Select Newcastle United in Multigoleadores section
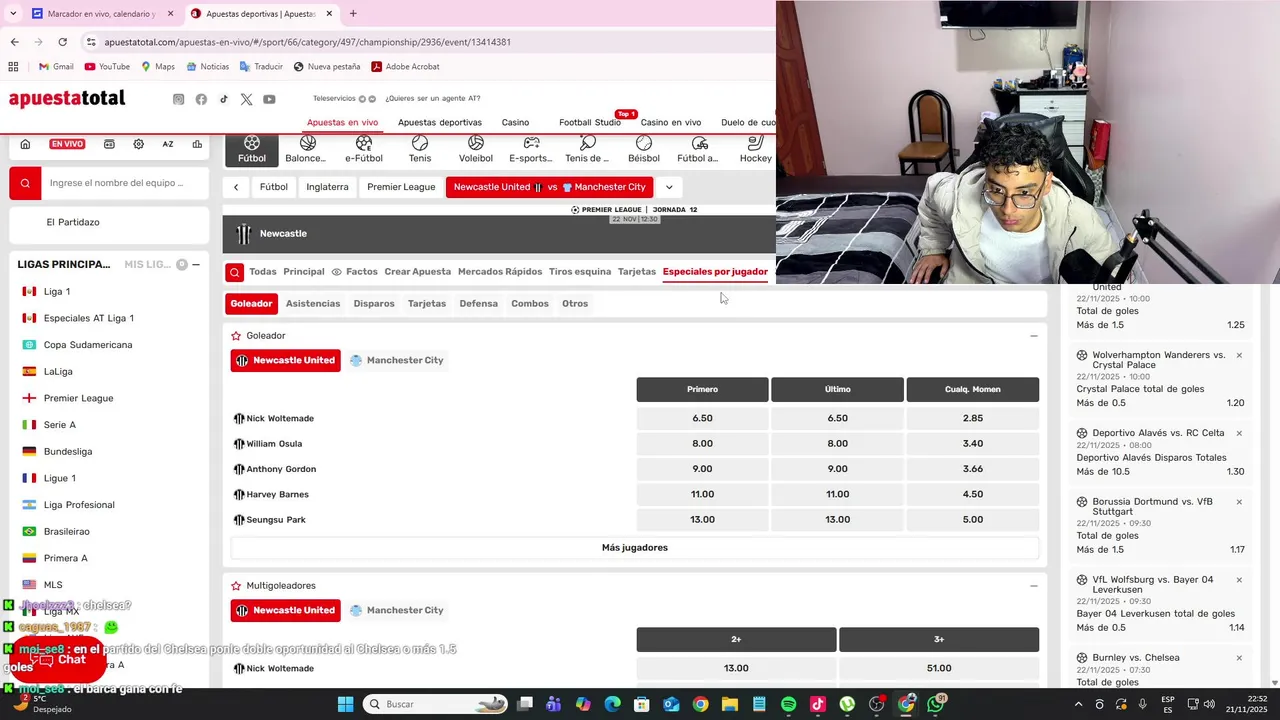 [286, 610]
